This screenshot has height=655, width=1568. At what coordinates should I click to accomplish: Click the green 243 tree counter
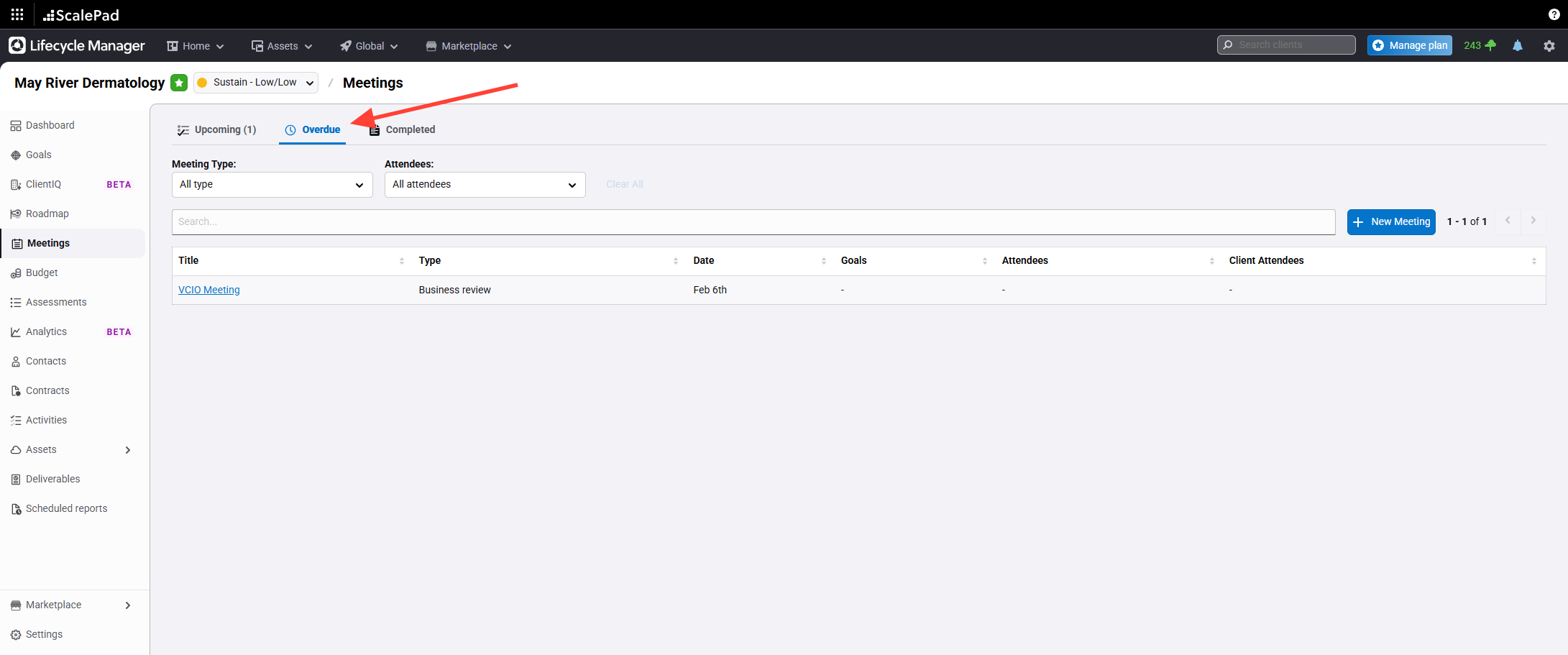(x=1480, y=45)
